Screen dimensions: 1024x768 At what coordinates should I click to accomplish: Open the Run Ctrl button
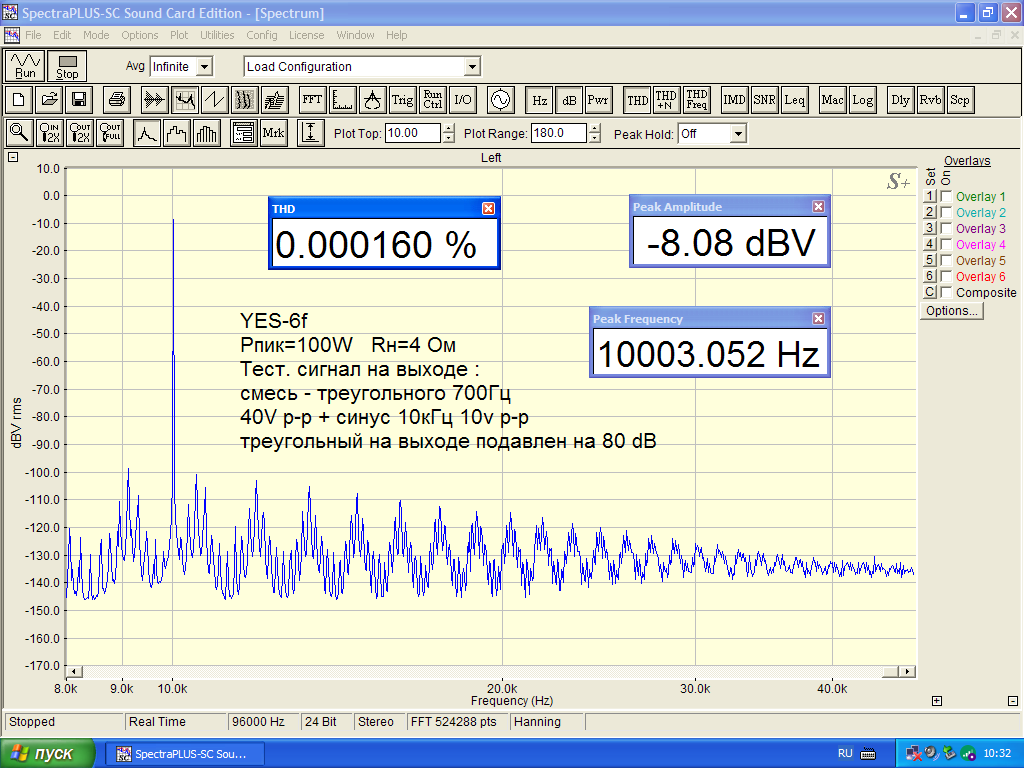[x=432, y=100]
